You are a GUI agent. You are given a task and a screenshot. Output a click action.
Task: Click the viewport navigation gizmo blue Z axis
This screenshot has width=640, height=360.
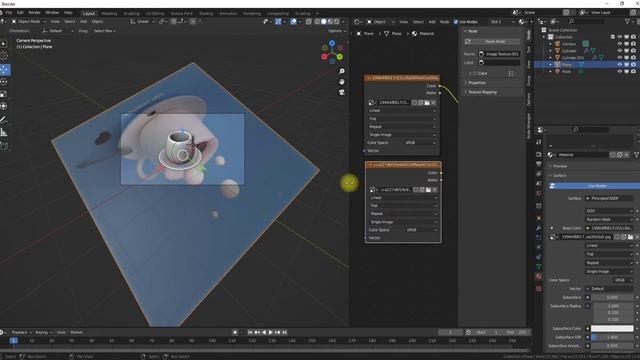[x=332, y=43]
